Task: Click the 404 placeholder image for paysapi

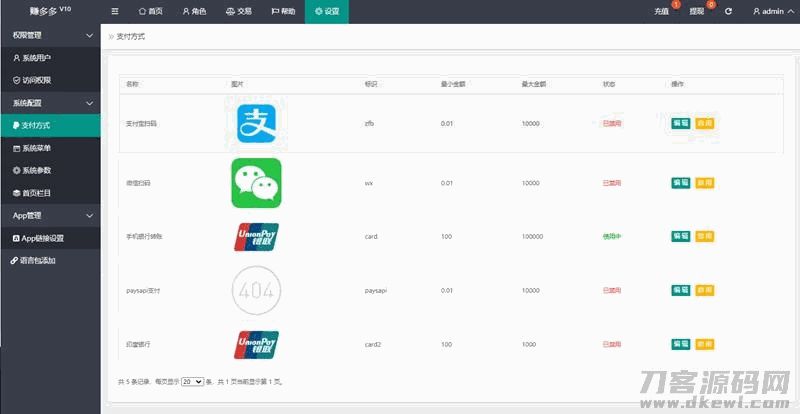Action: tap(256, 290)
